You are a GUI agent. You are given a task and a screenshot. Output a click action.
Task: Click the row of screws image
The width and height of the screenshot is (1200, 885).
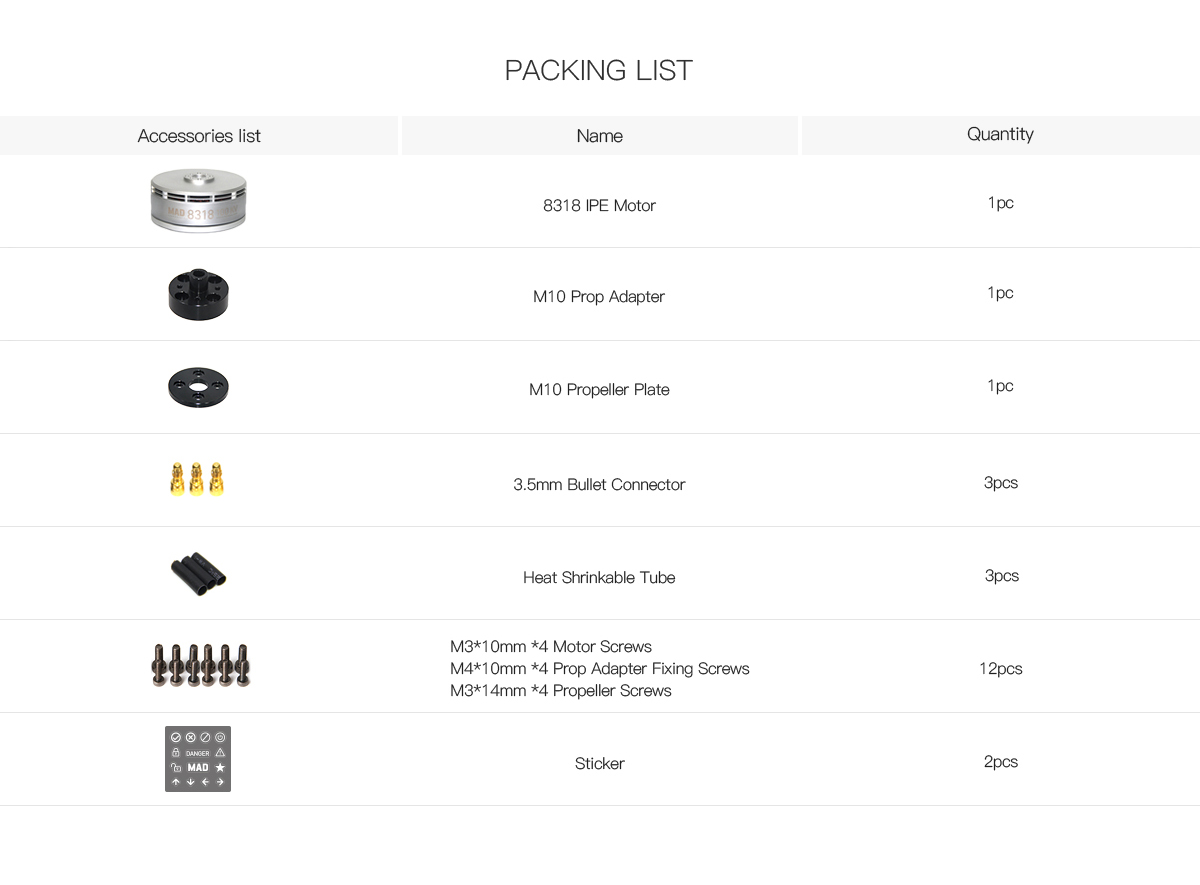click(x=201, y=665)
